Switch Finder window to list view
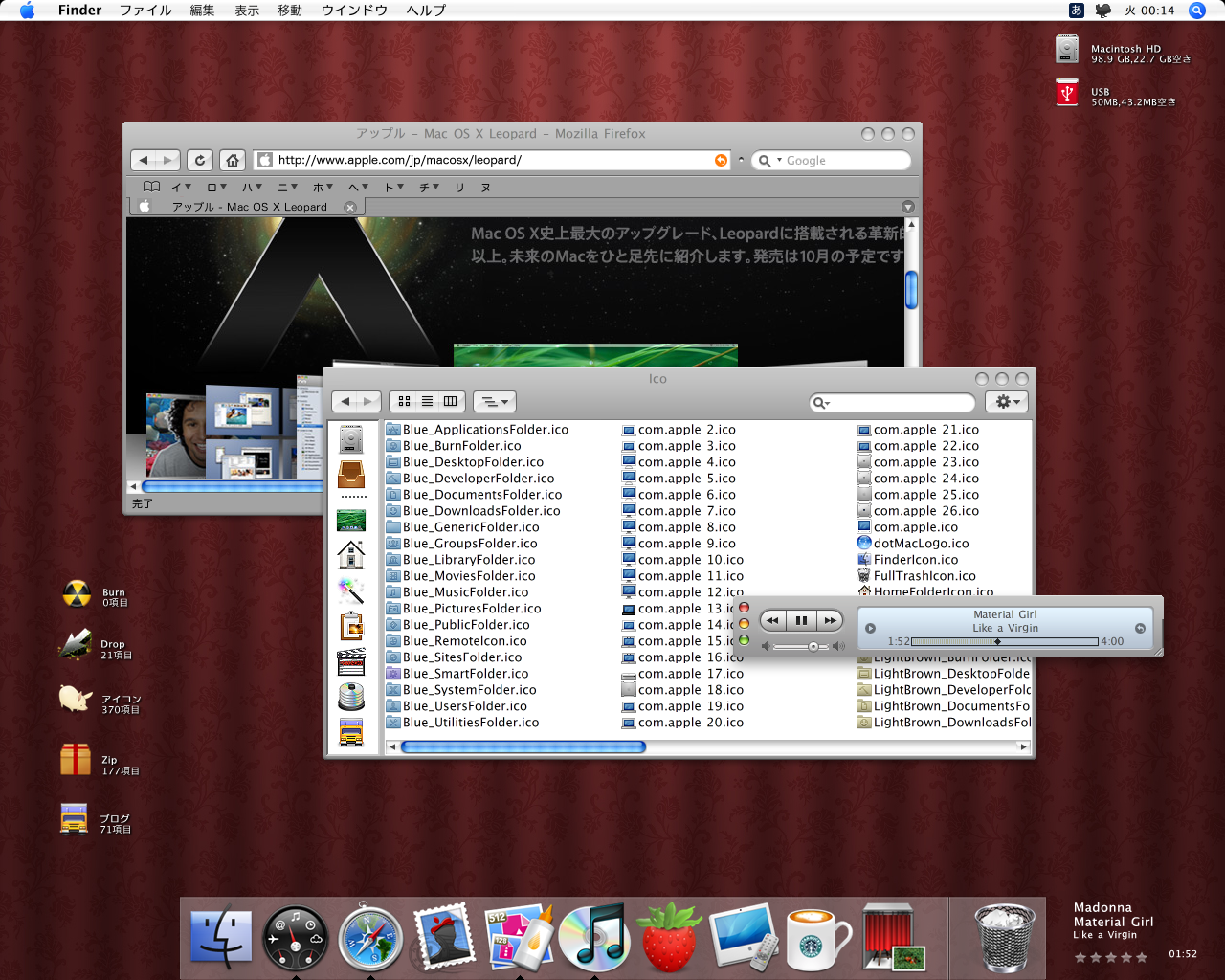This screenshot has height=980, width=1225. (427, 401)
